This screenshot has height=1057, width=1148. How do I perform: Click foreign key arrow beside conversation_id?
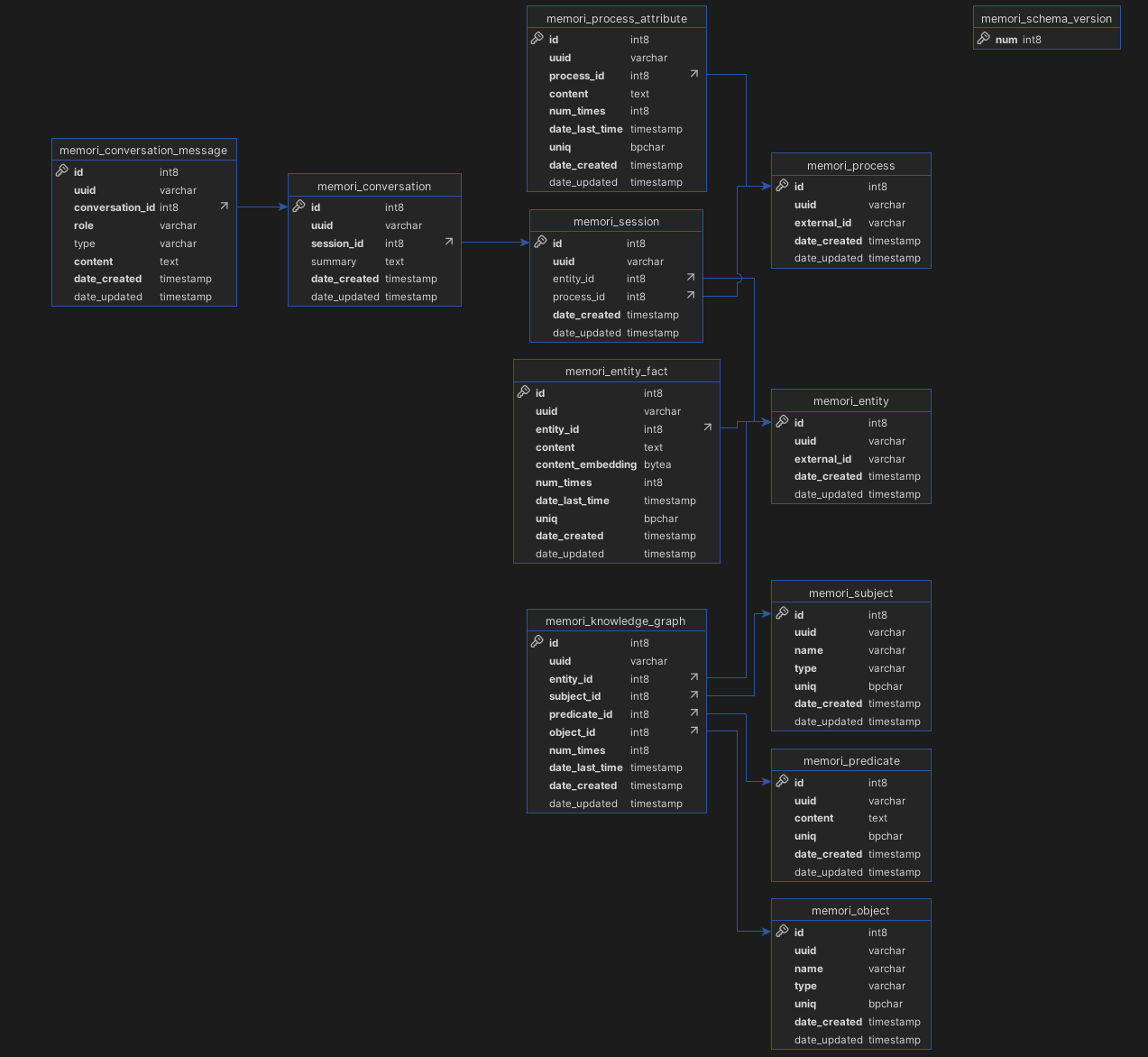225,207
